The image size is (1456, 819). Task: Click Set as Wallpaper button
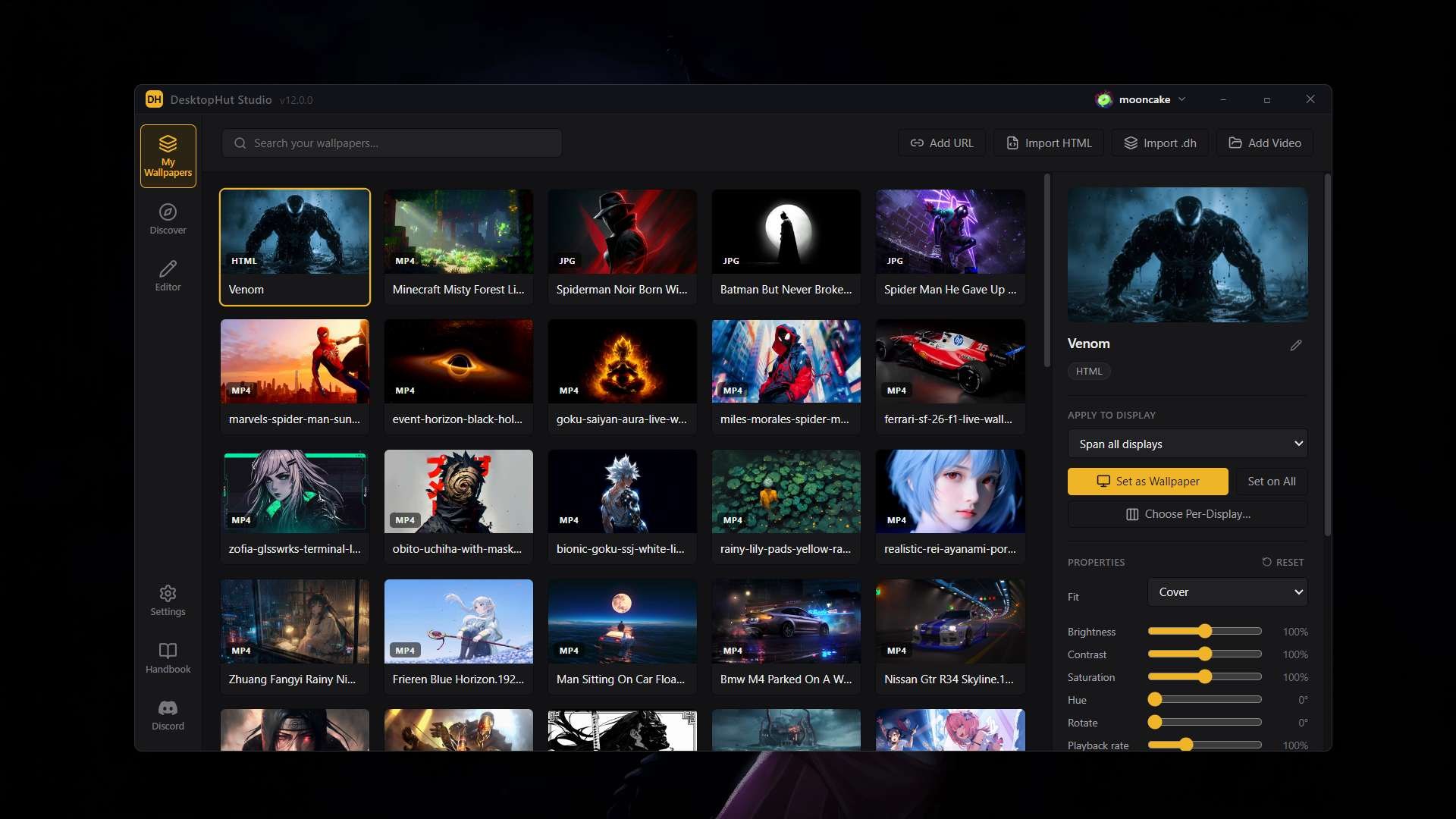point(1147,482)
